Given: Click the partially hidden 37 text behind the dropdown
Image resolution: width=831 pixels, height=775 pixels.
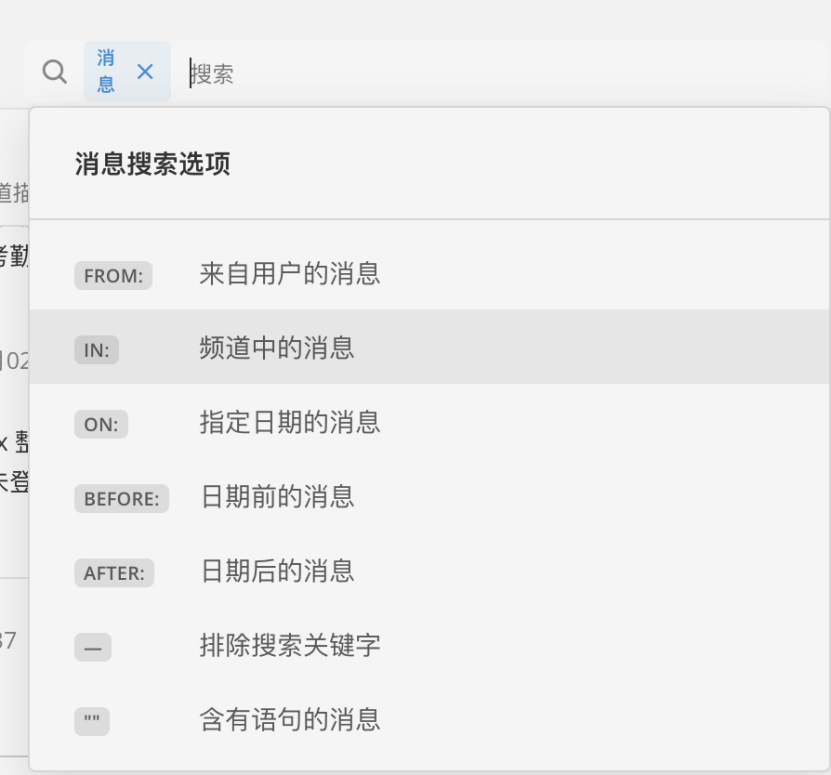Looking at the screenshot, I should (x=8, y=640).
